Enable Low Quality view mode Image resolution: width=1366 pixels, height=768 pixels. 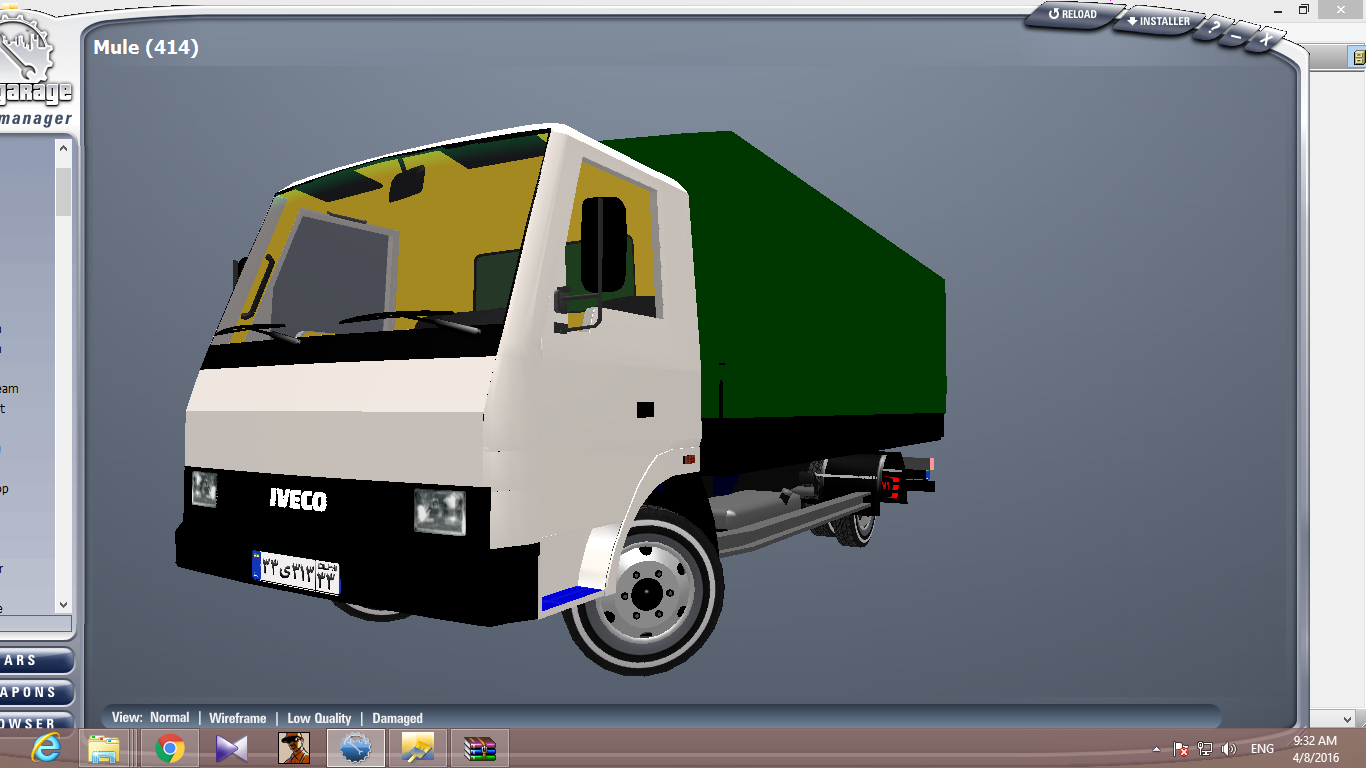[x=319, y=718]
